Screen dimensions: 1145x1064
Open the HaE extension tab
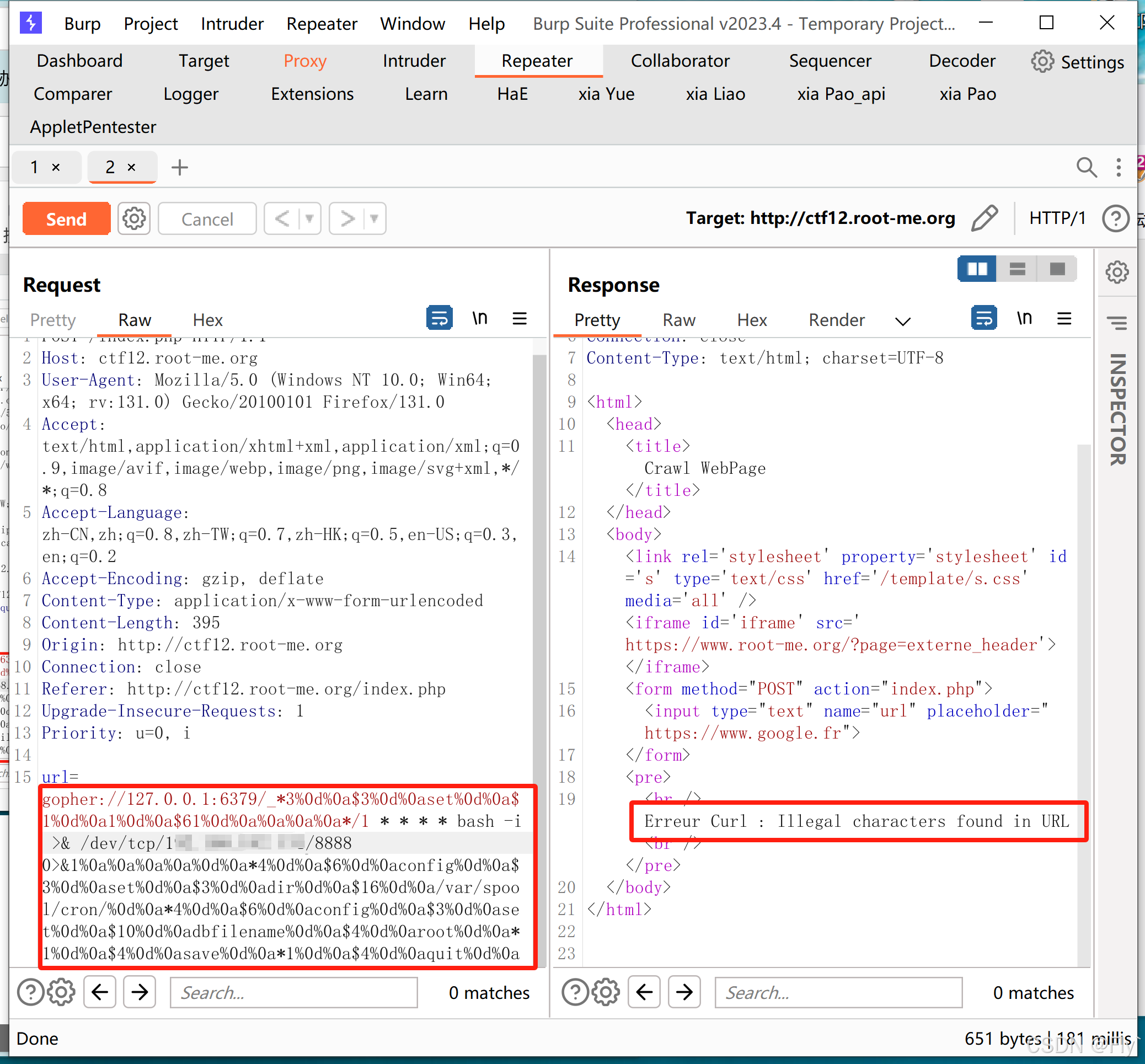click(x=512, y=94)
